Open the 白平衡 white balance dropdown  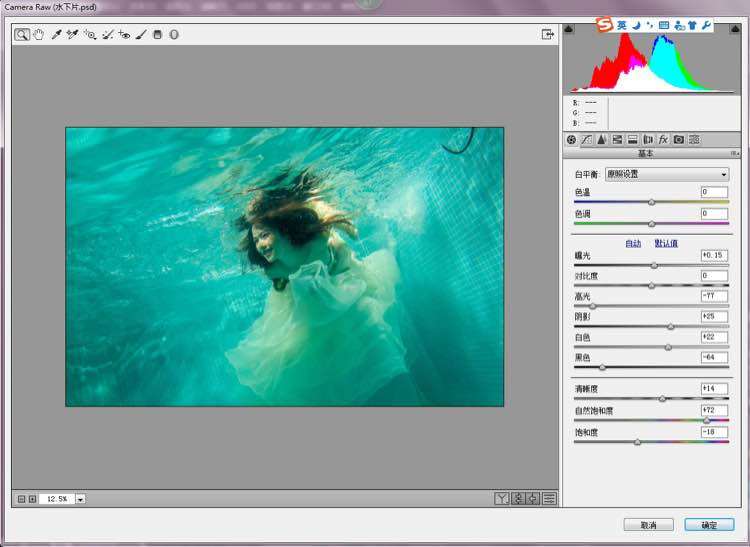coord(667,174)
